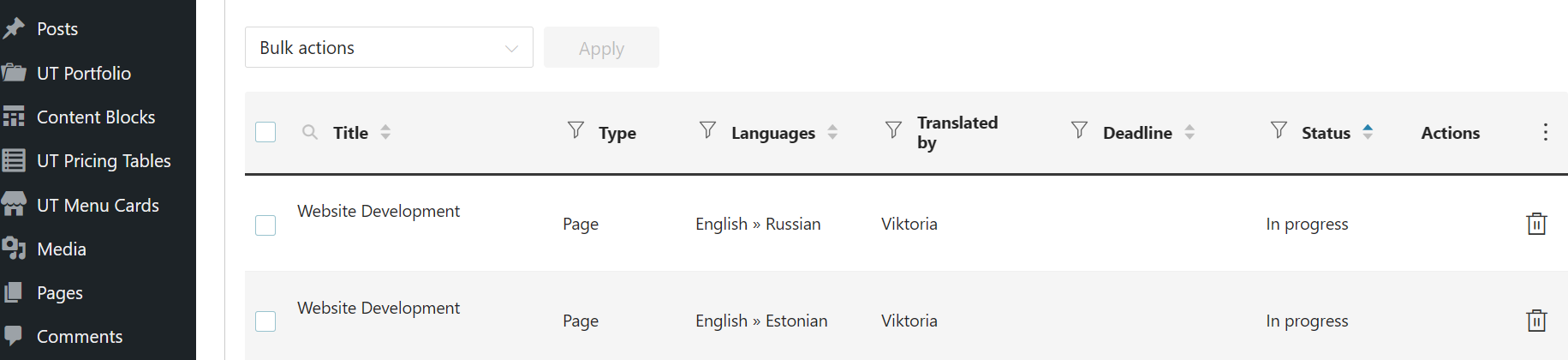This screenshot has width=1568, height=360.
Task: Check the English » Estonian row checkbox
Action: click(265, 321)
